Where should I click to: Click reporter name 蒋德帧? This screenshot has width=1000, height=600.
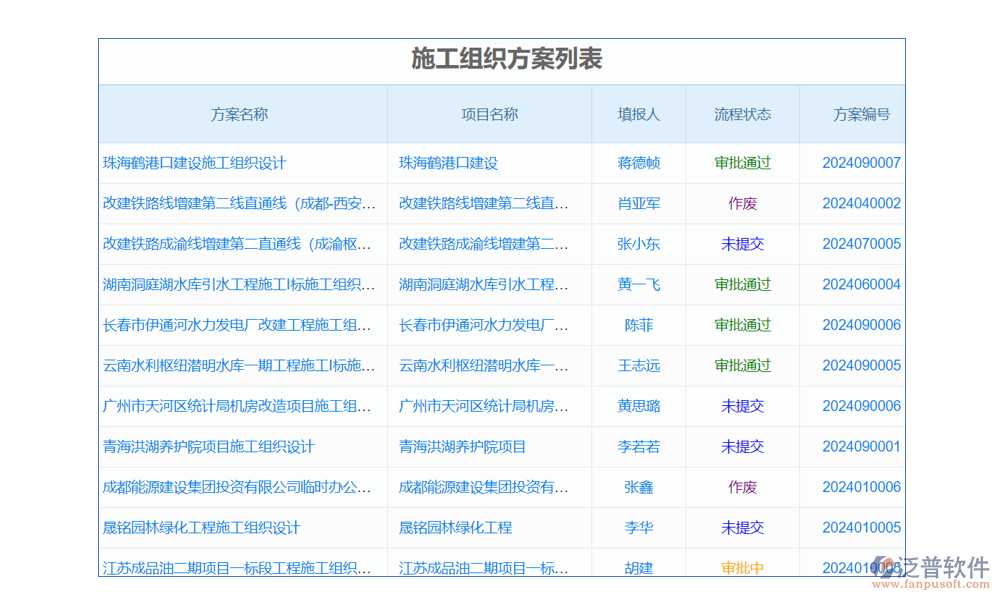point(638,163)
